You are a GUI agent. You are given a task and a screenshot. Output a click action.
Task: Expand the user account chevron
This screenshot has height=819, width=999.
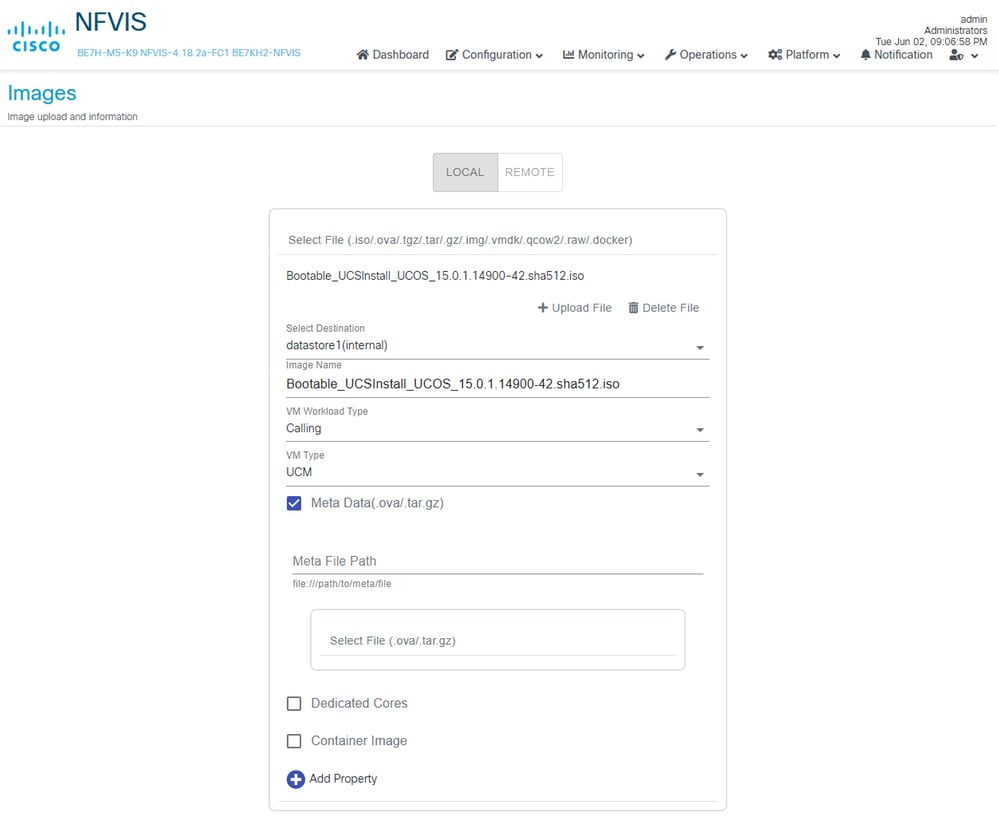point(974,56)
